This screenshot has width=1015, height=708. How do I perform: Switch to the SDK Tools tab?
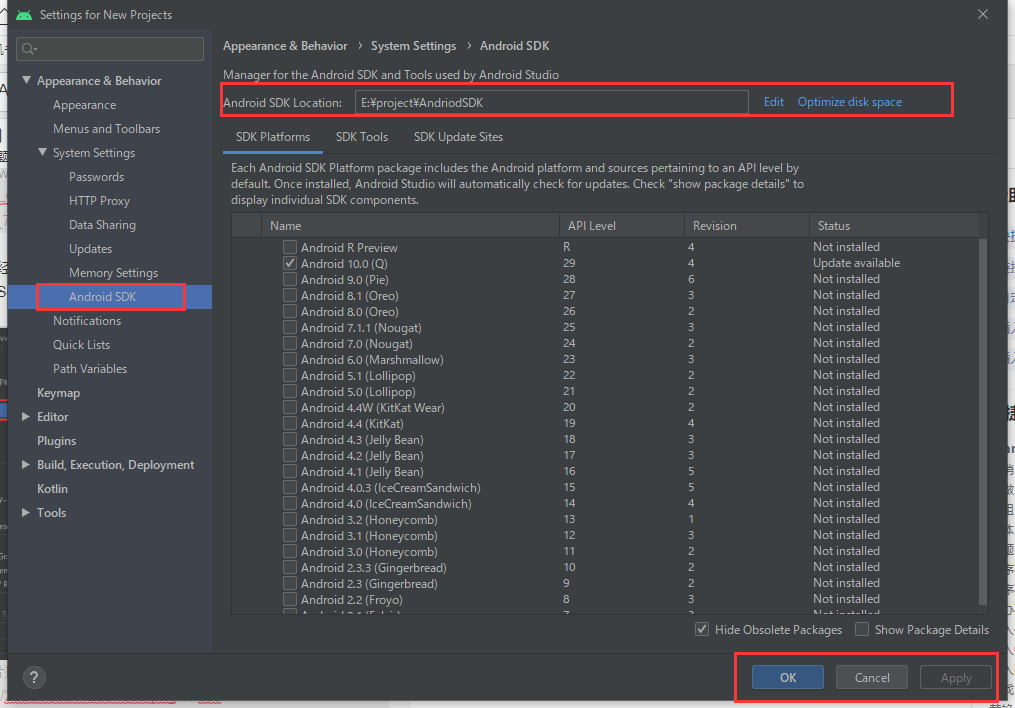click(362, 137)
